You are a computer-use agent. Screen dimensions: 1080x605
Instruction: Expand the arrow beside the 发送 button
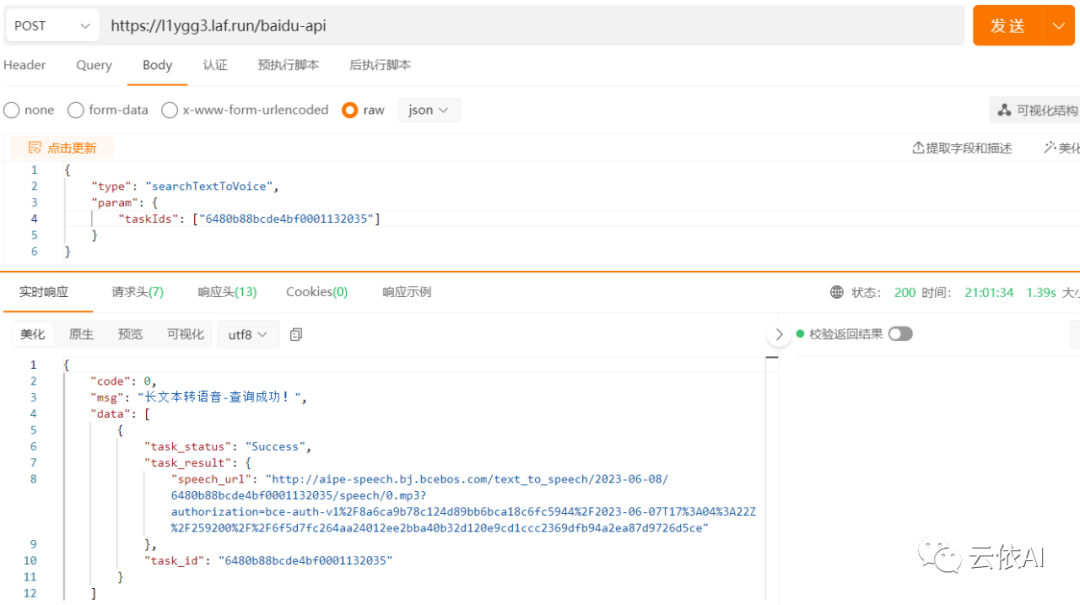(x=1059, y=25)
